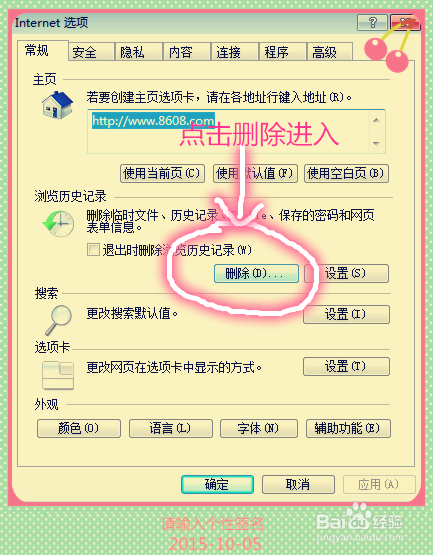Enable 退出时删除浏览历史记录 checkbox
Viewport: 433px width, 555px height.
point(93,250)
